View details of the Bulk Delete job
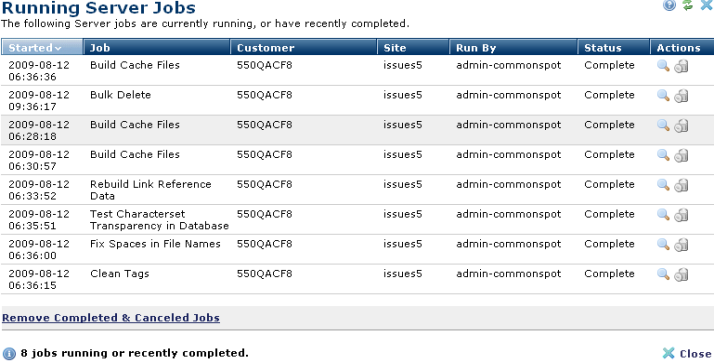This screenshot has width=714, height=362. tap(663, 95)
